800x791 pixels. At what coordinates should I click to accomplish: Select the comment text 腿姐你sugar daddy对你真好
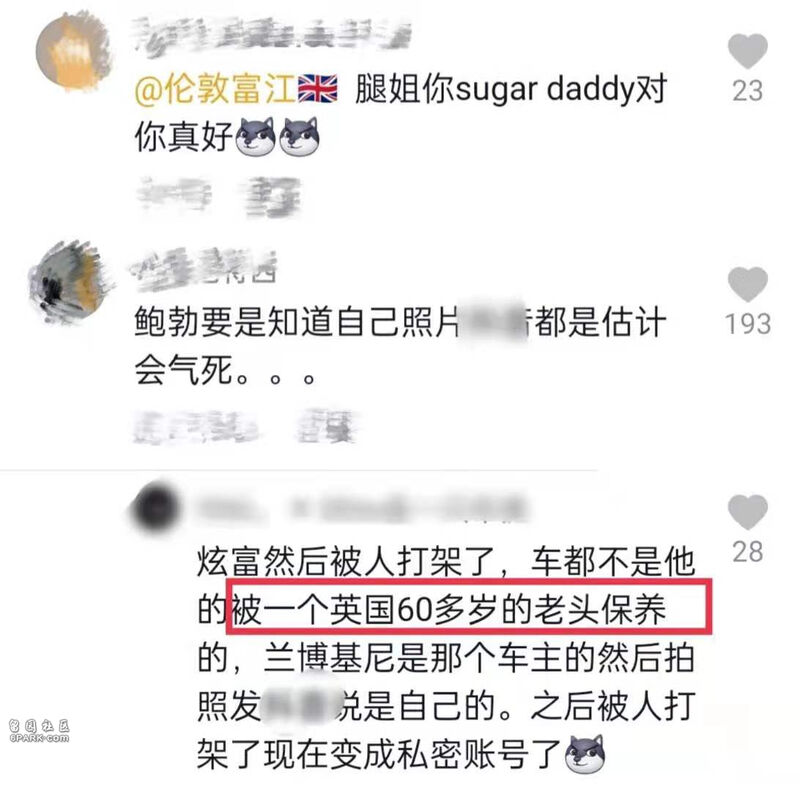click(401, 113)
